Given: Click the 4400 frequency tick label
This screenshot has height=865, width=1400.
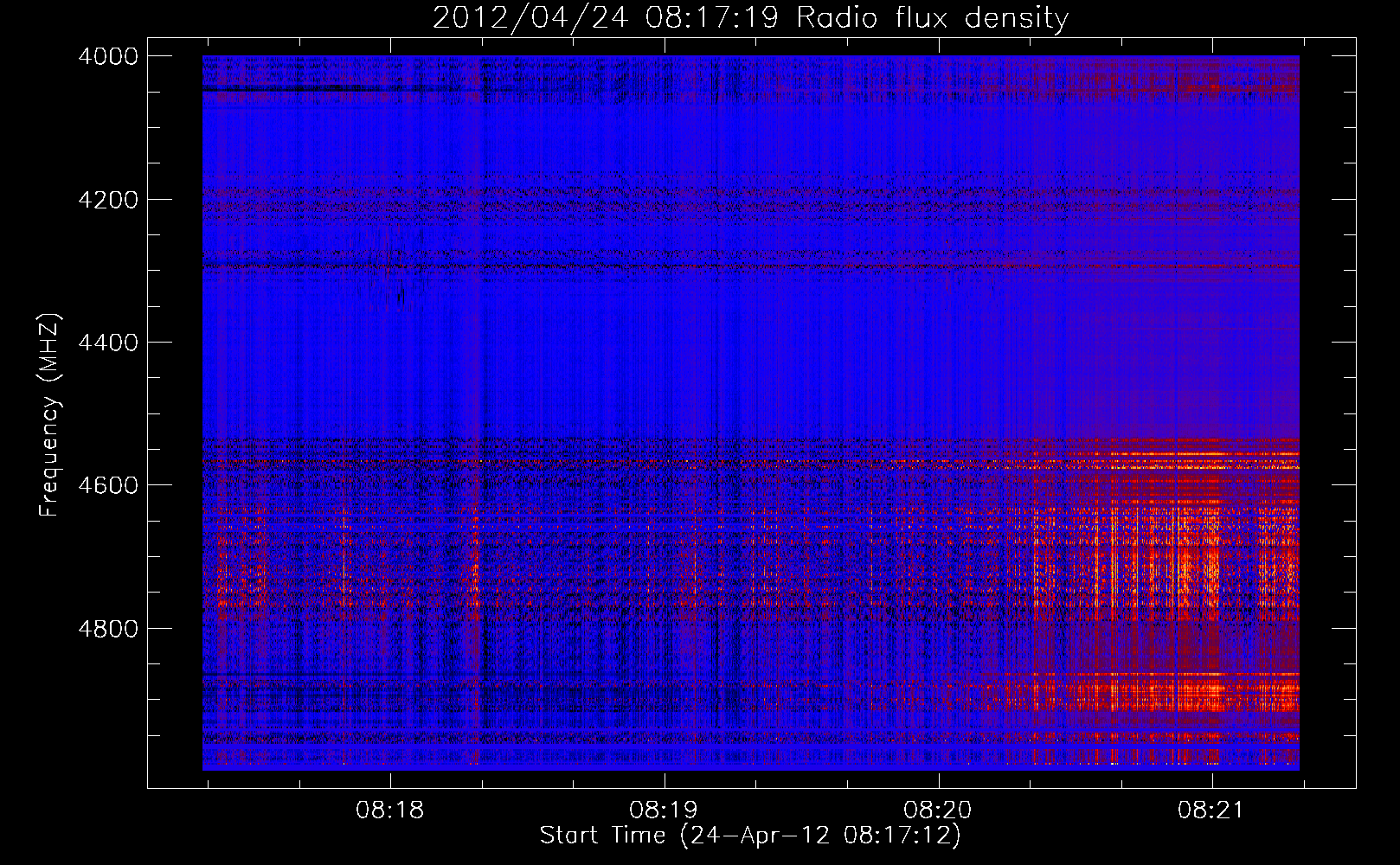Looking at the screenshot, I should pyautogui.click(x=108, y=343).
